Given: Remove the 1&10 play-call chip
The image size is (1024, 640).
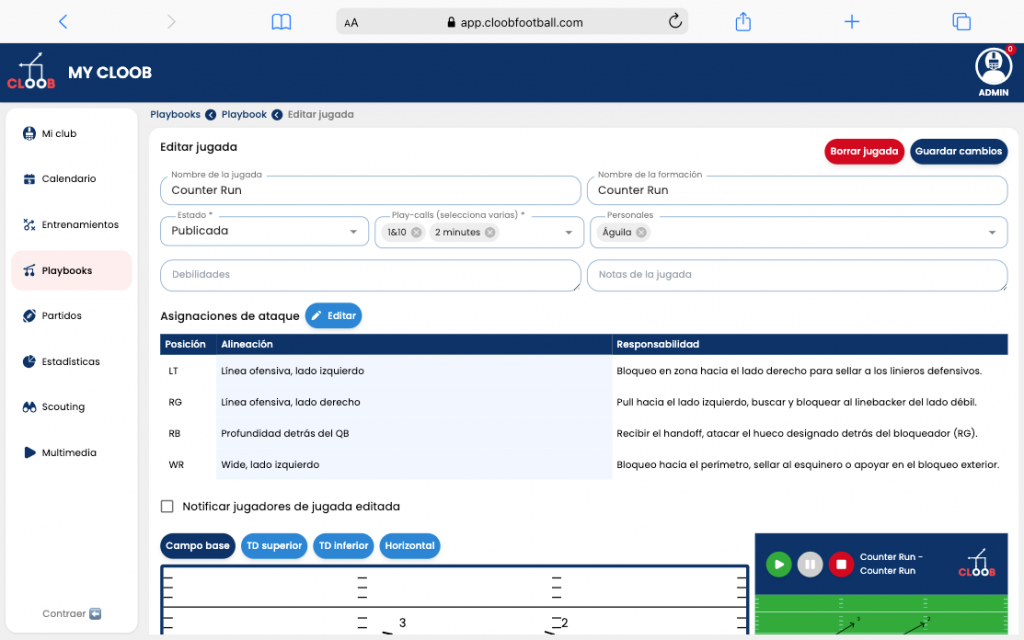Looking at the screenshot, I should 416,232.
